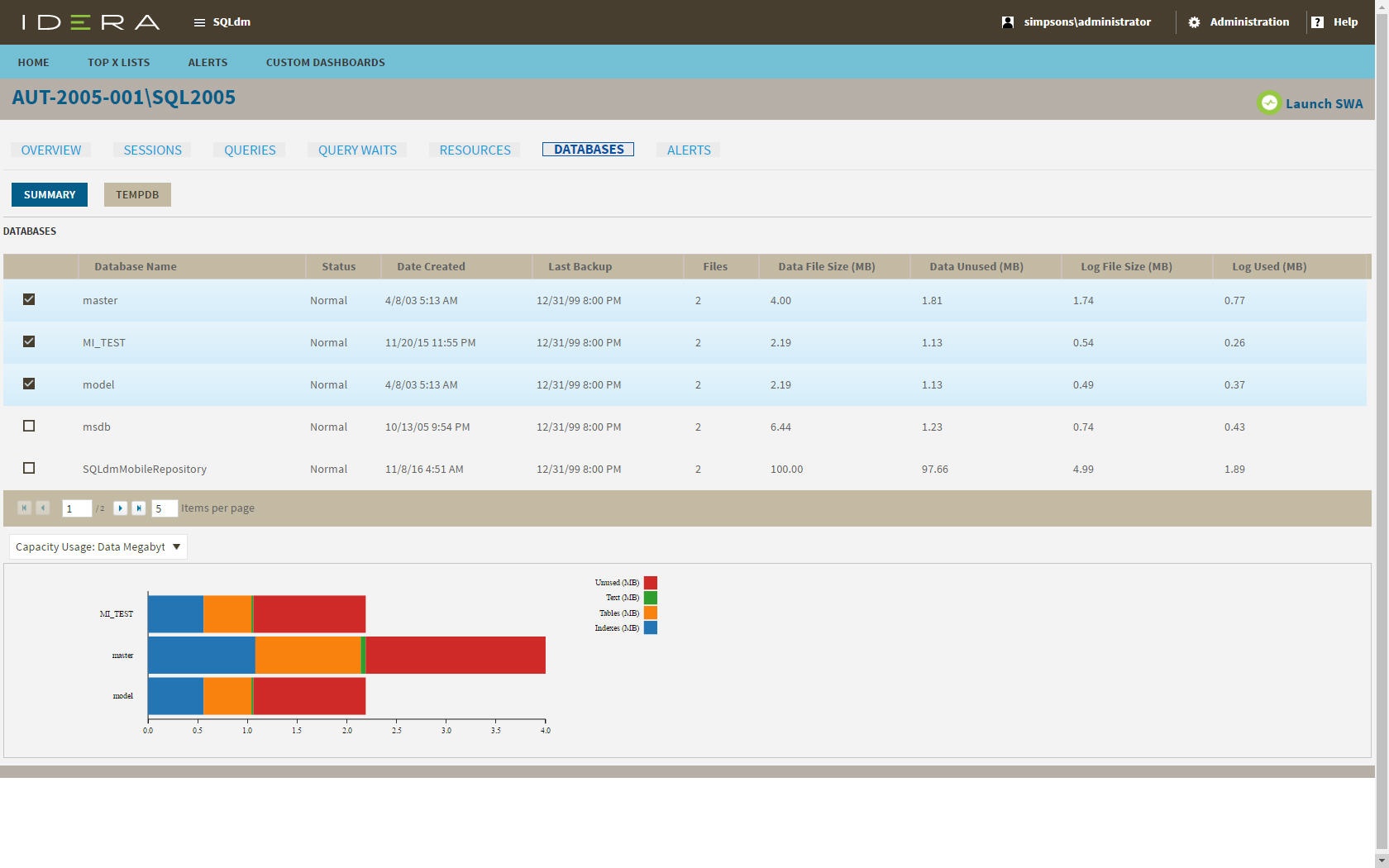
Task: Sort by Data File Size column
Action: coord(826,266)
